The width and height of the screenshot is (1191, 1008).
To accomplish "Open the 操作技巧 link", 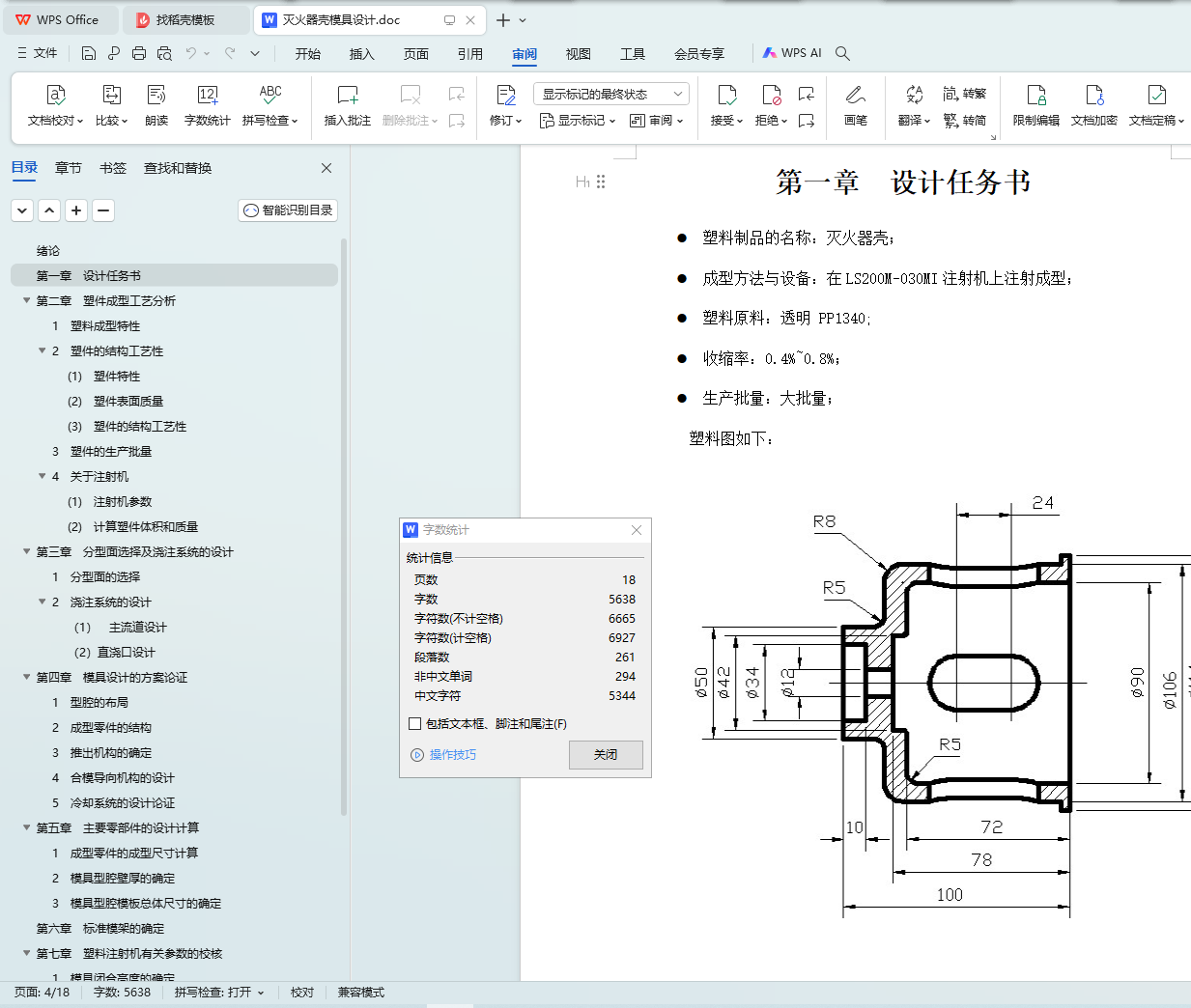I will (444, 755).
